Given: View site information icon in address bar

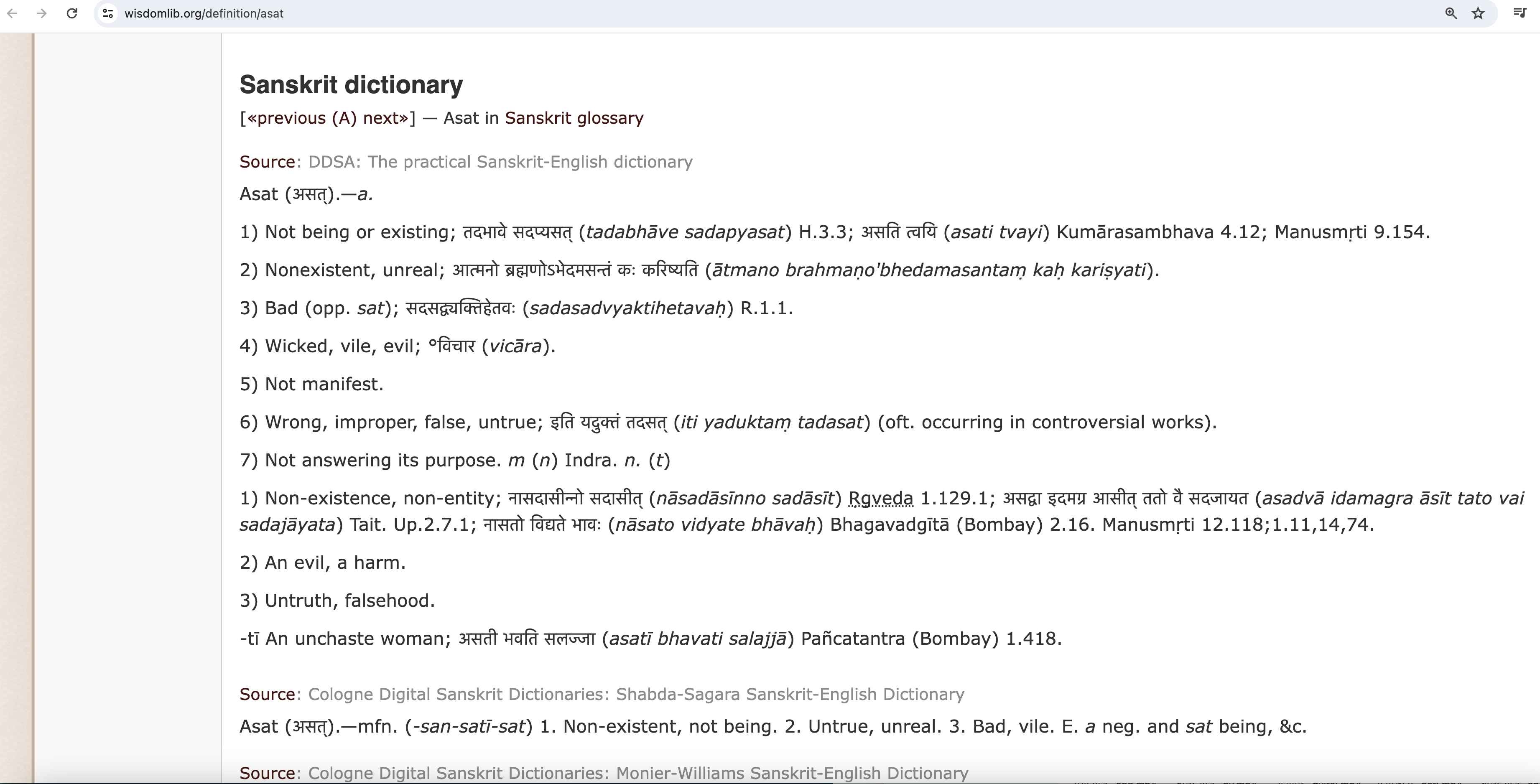Looking at the screenshot, I should (107, 13).
